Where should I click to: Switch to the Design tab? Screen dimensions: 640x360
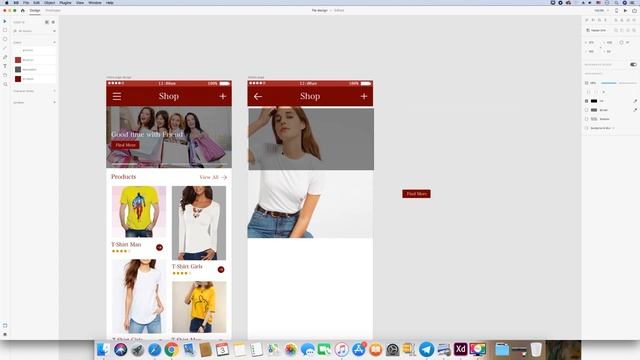click(35, 10)
